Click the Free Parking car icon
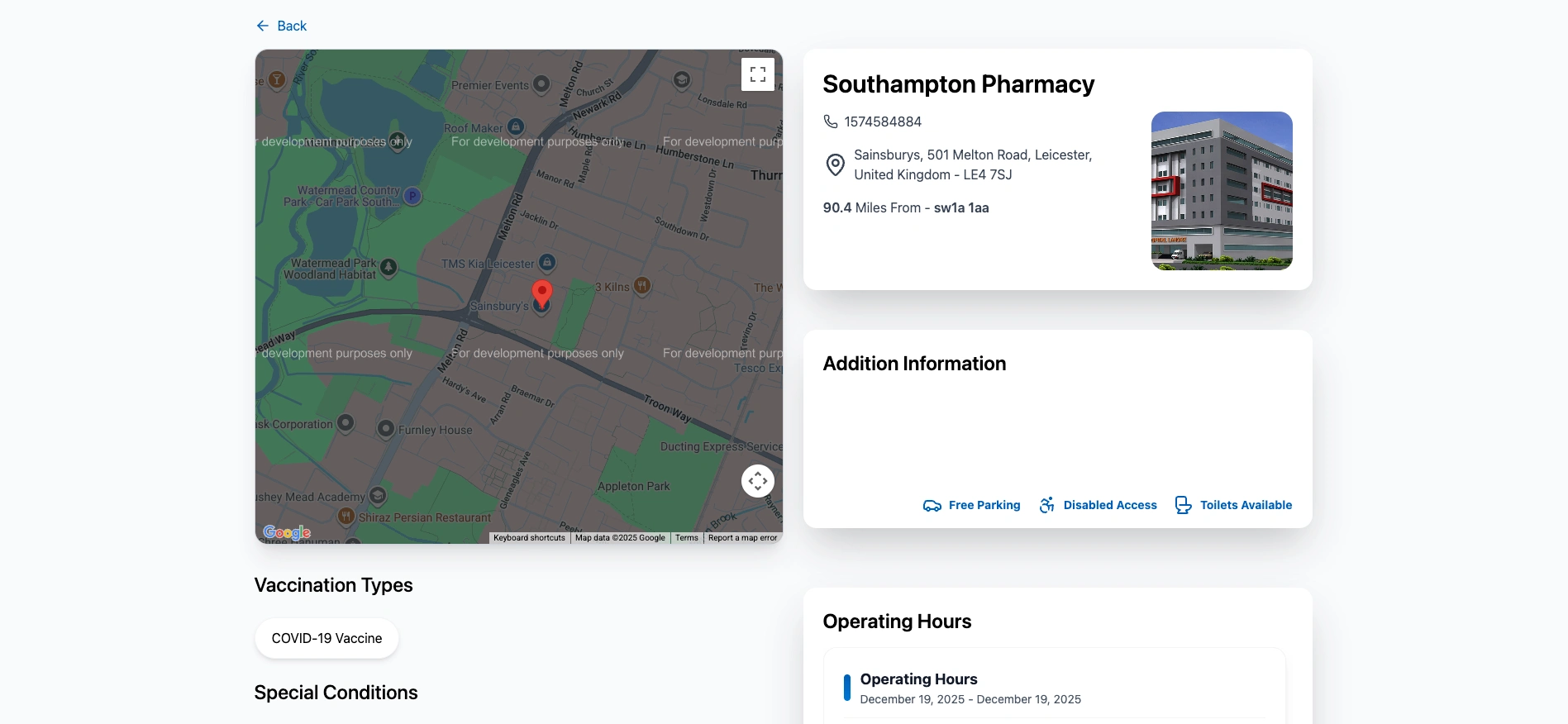This screenshot has width=1568, height=724. (x=932, y=506)
